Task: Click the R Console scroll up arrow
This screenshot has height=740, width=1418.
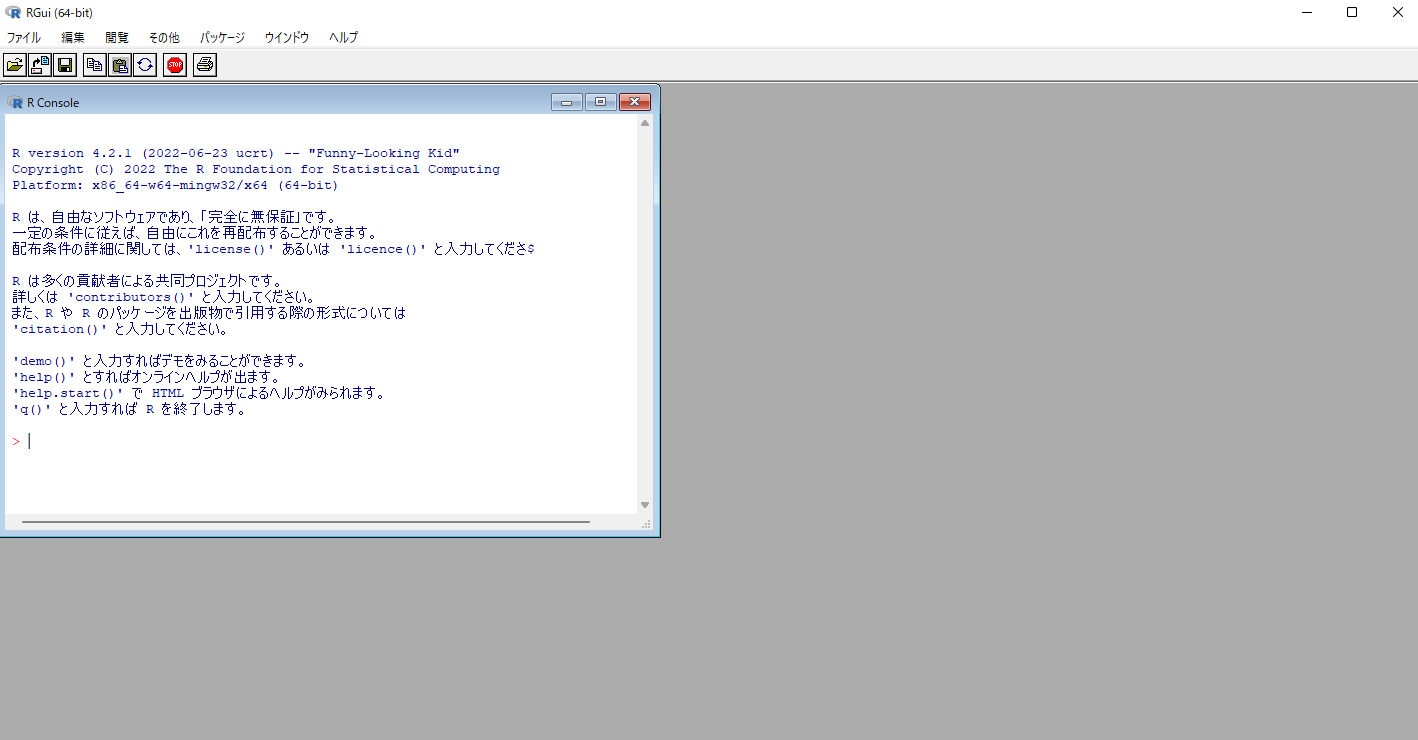Action: click(x=645, y=123)
